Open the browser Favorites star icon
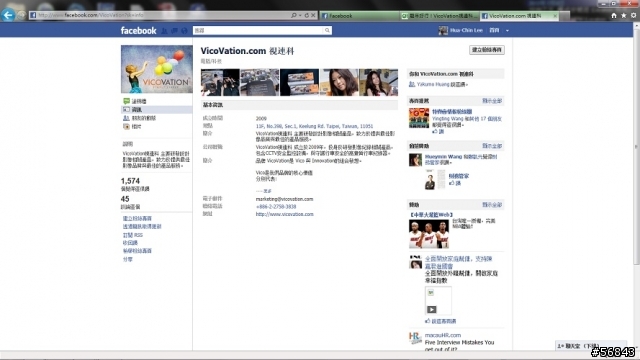640x360 pixels. 623,16
